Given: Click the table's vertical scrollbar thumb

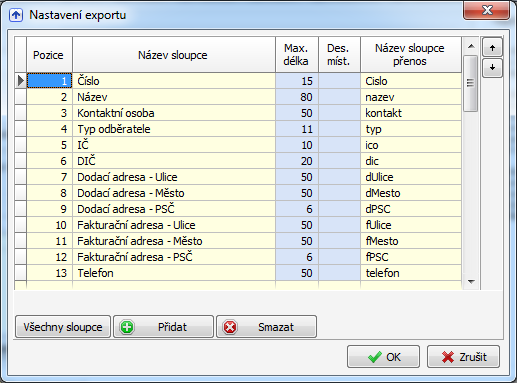Looking at the screenshot, I should click(x=471, y=83).
